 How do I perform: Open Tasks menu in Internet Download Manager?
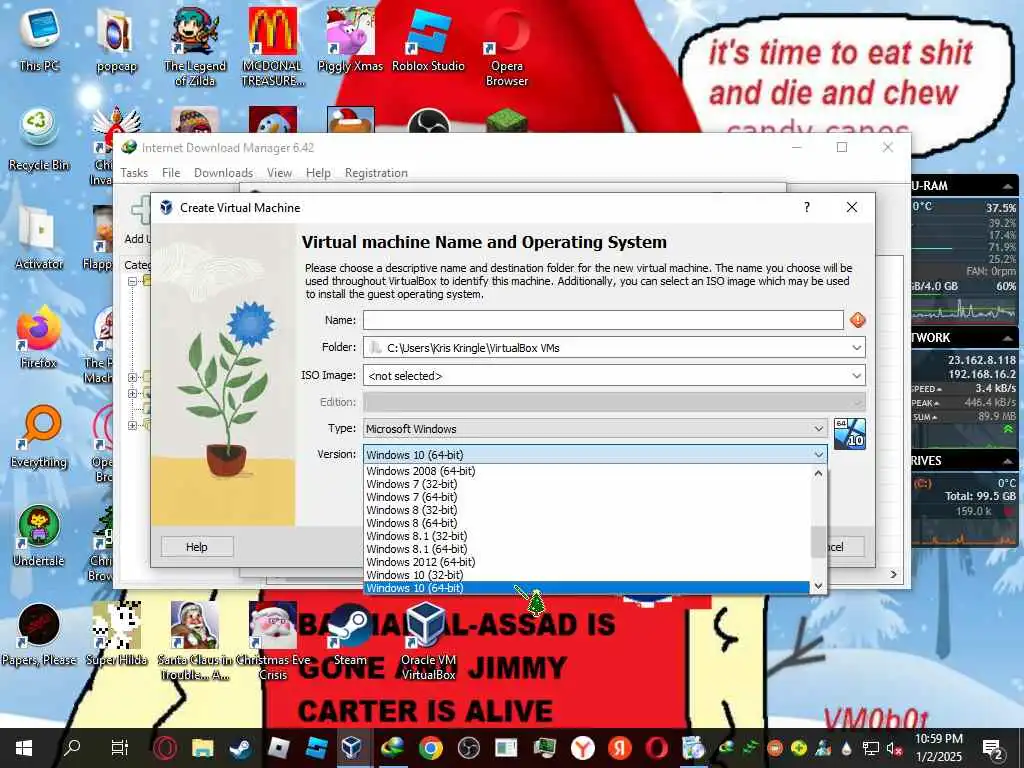click(x=134, y=173)
